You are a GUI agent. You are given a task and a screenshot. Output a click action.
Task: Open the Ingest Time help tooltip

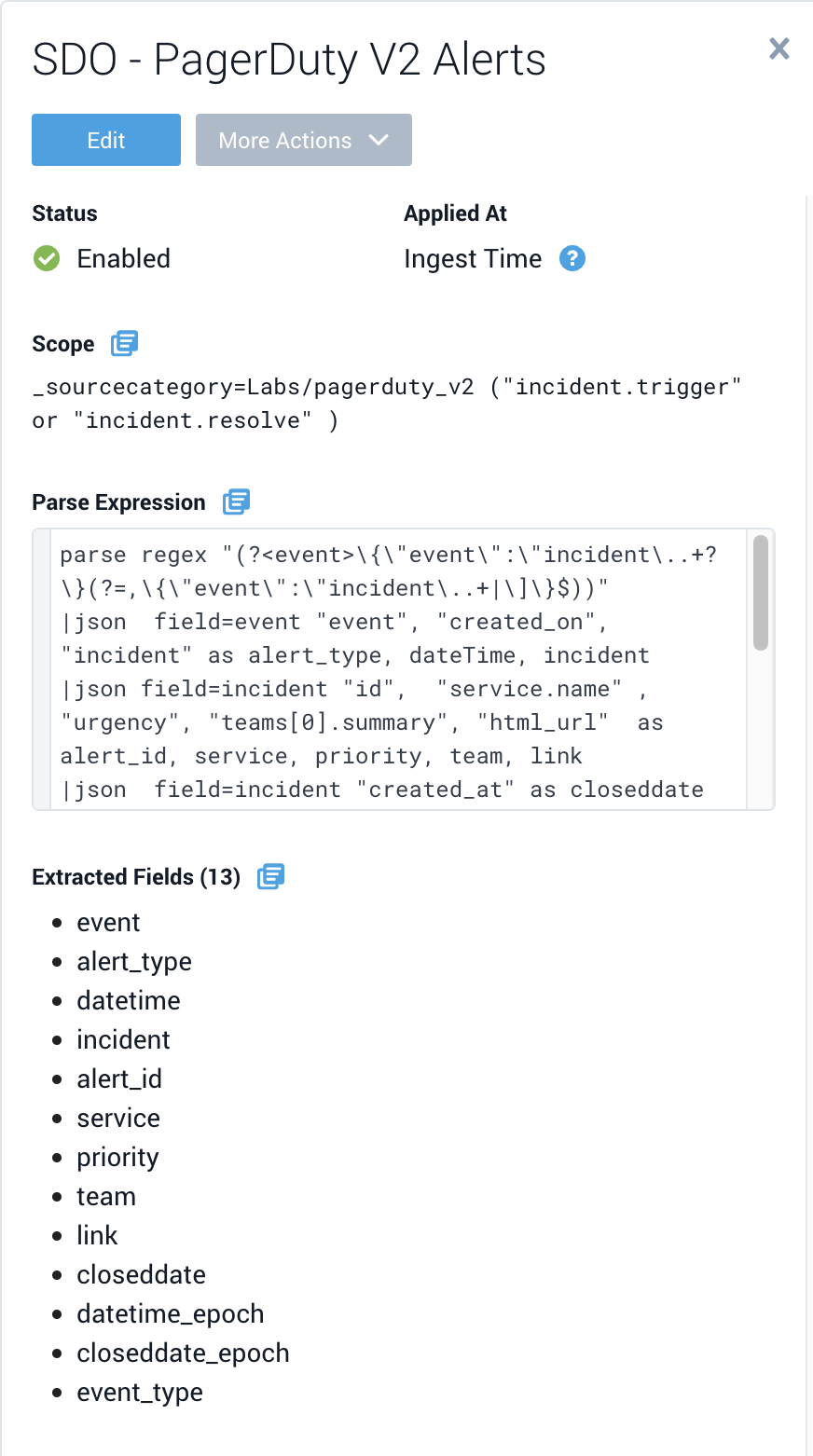572,258
